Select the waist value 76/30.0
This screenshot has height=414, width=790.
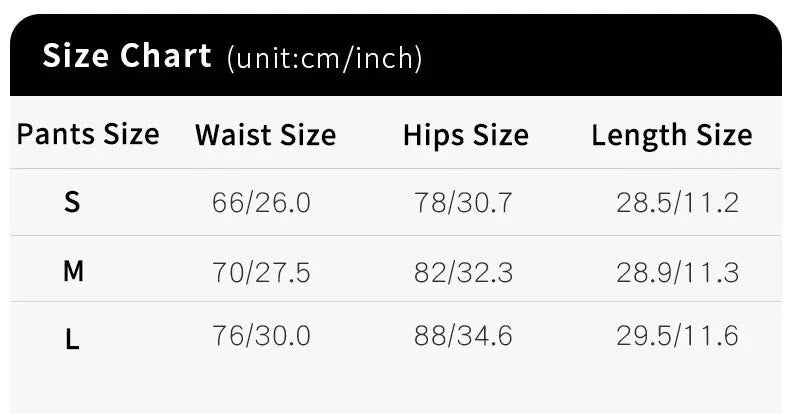click(261, 336)
